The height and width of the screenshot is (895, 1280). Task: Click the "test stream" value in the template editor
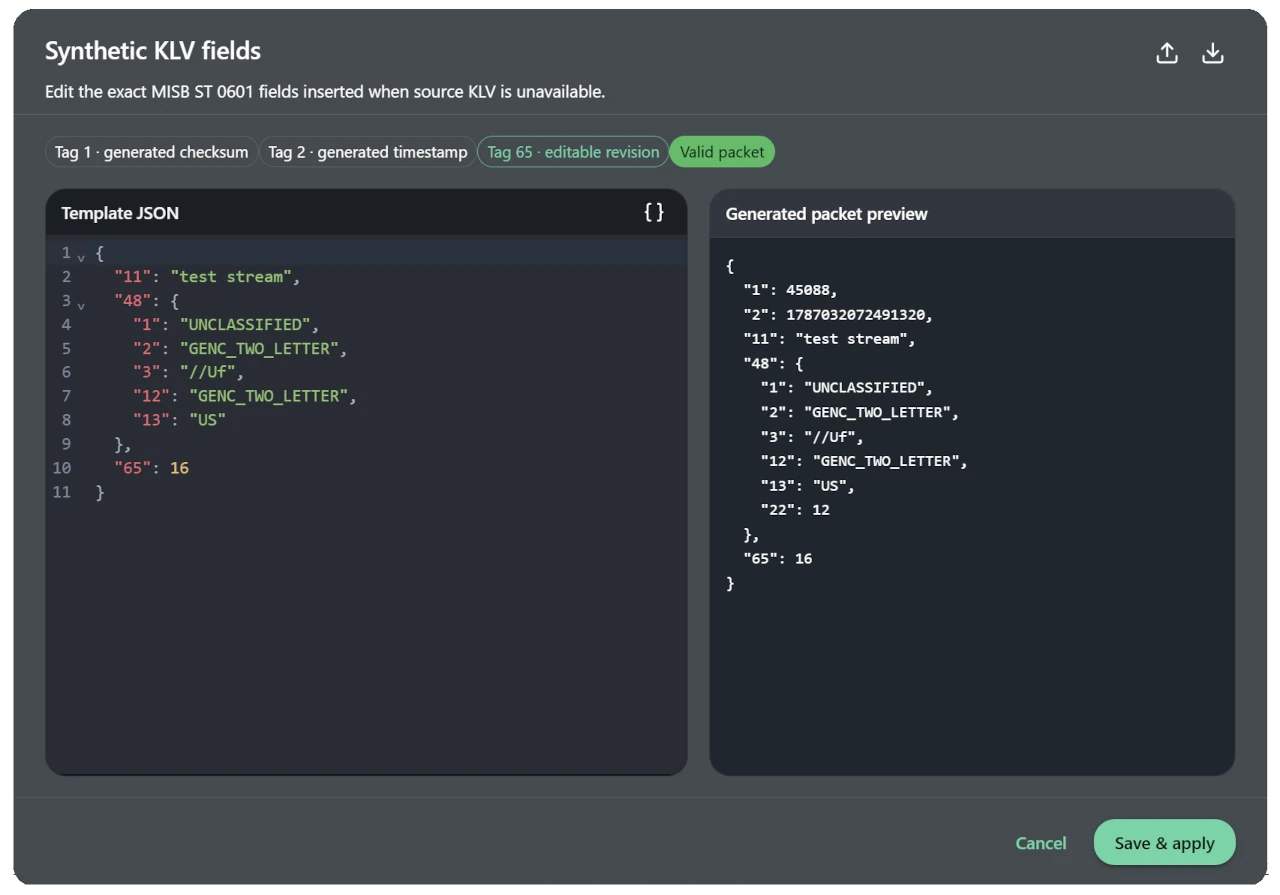click(233, 277)
